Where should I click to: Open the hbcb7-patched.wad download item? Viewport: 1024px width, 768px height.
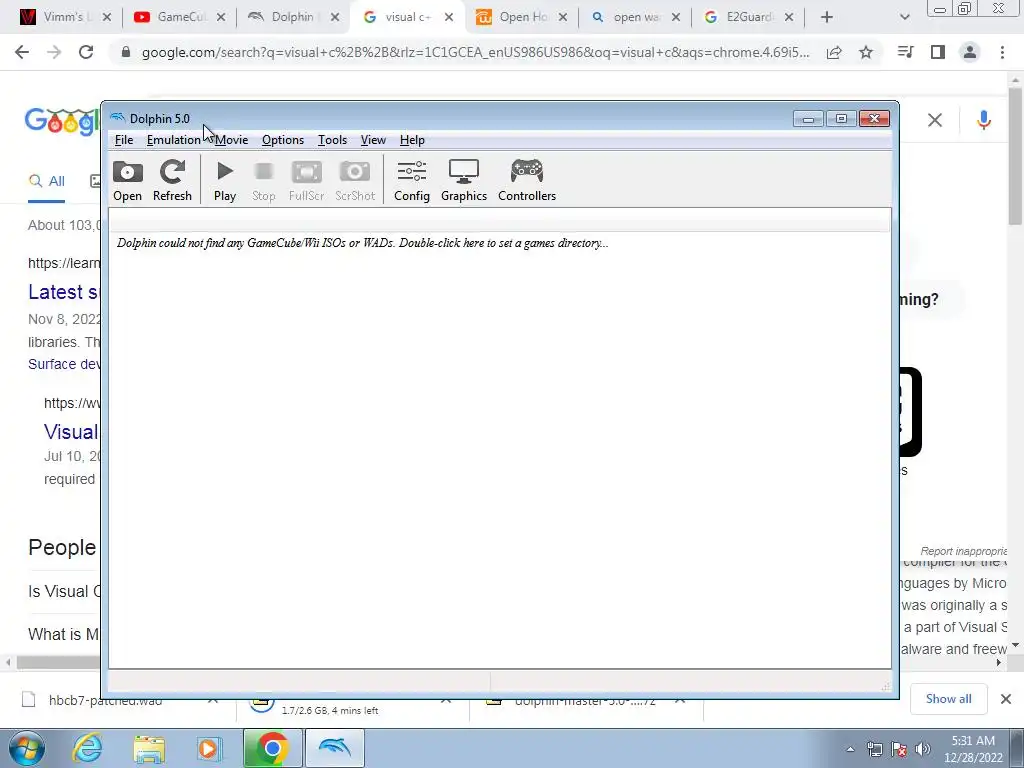(x=104, y=701)
